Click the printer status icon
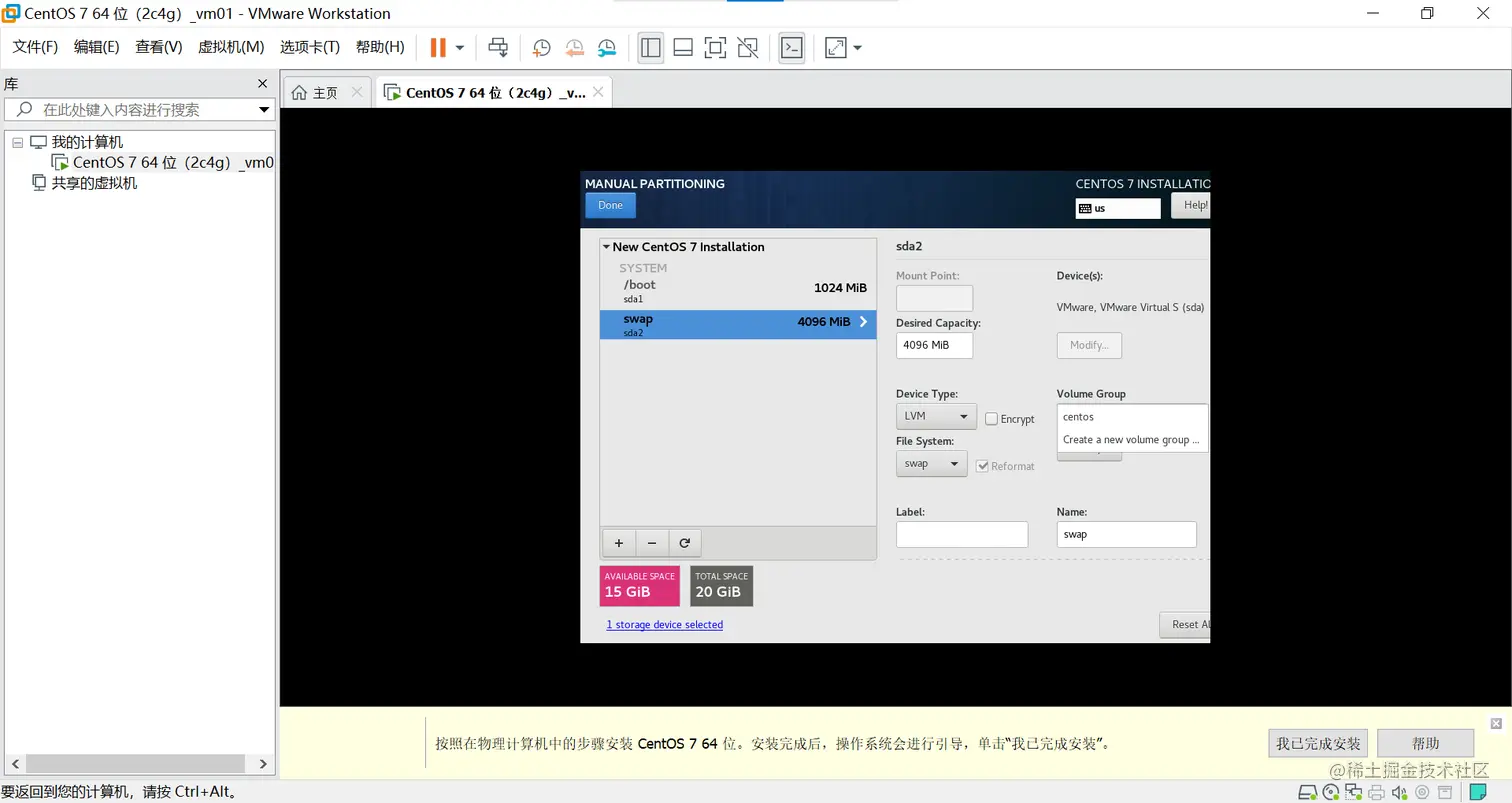The height and width of the screenshot is (803, 1512). (x=1377, y=793)
